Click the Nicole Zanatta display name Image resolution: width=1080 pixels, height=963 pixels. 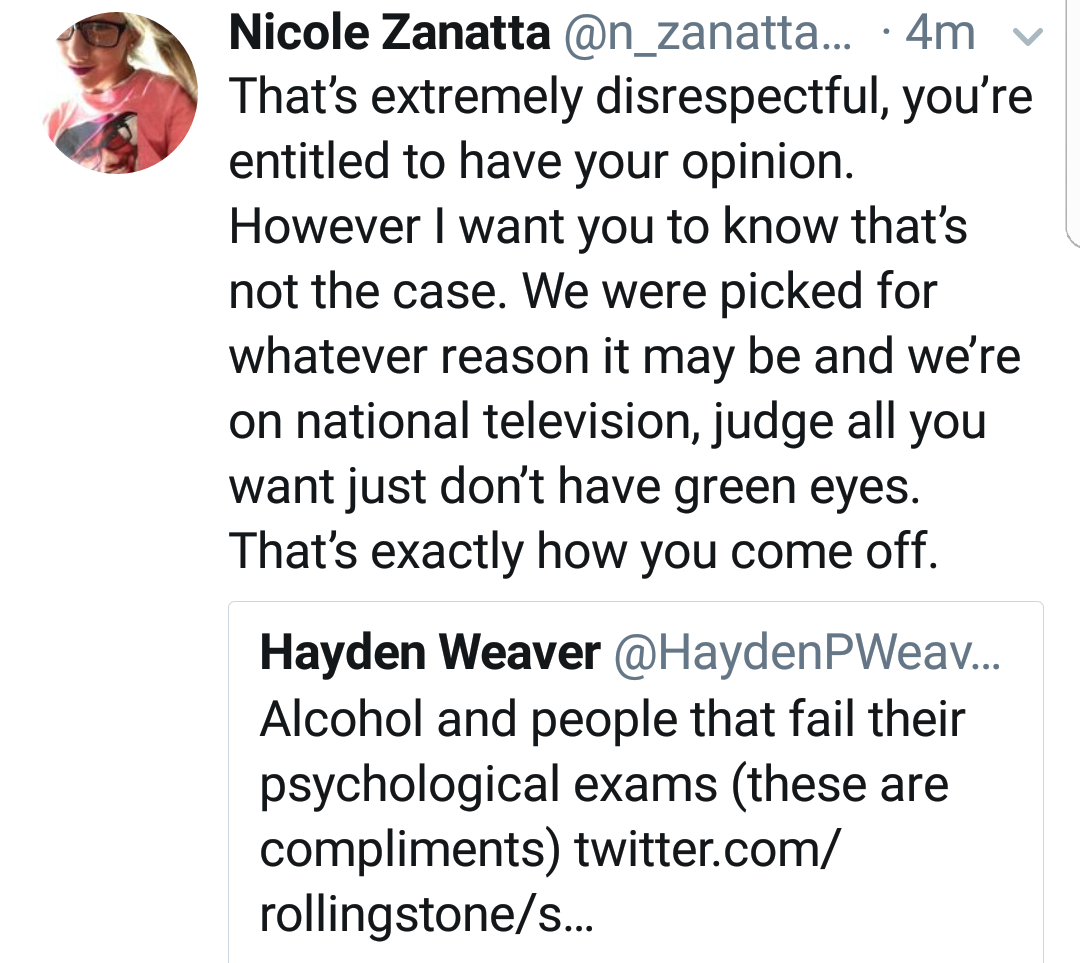pyautogui.click(x=390, y=32)
